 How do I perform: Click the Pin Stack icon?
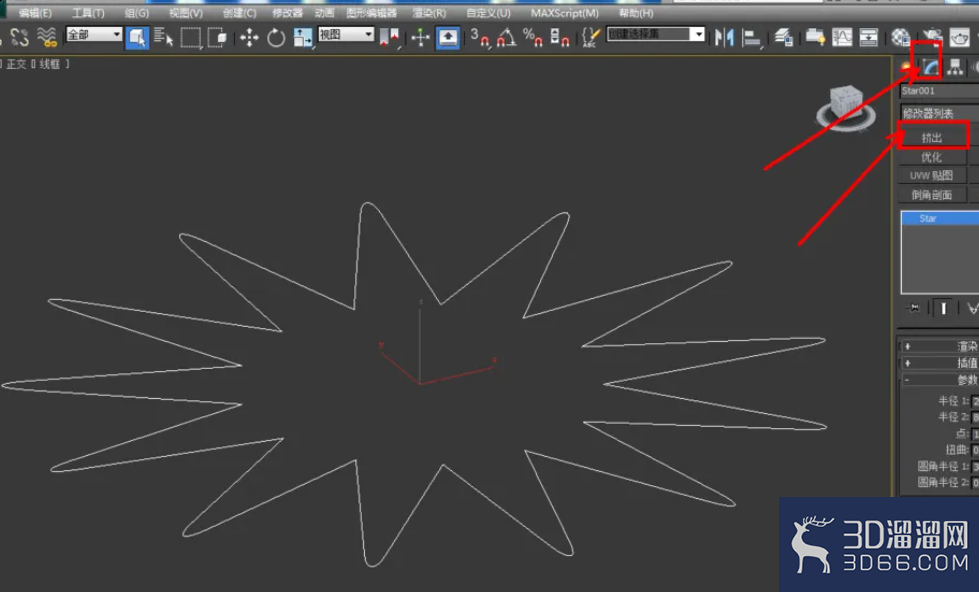pos(913,308)
